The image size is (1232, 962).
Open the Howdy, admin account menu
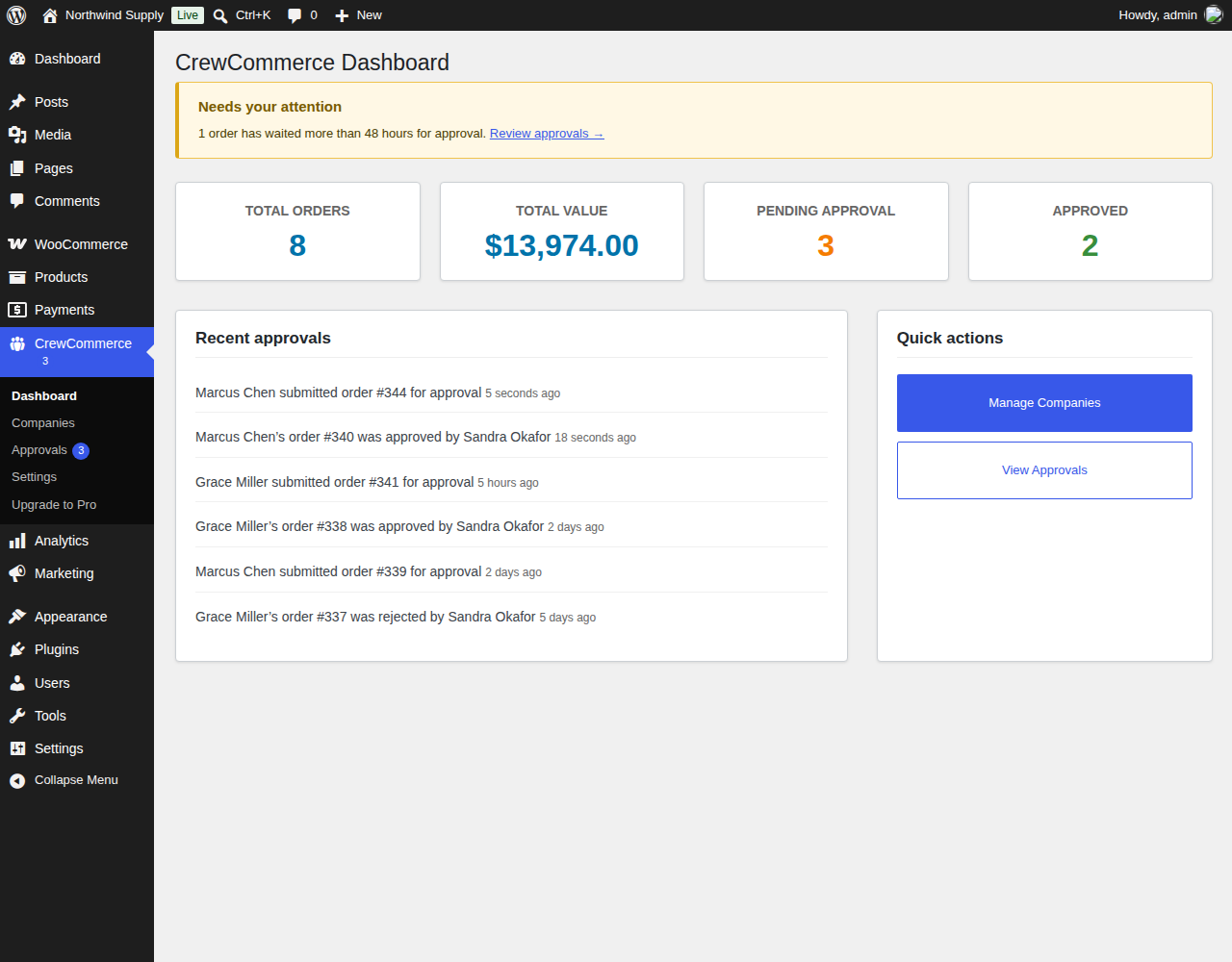coord(1169,15)
